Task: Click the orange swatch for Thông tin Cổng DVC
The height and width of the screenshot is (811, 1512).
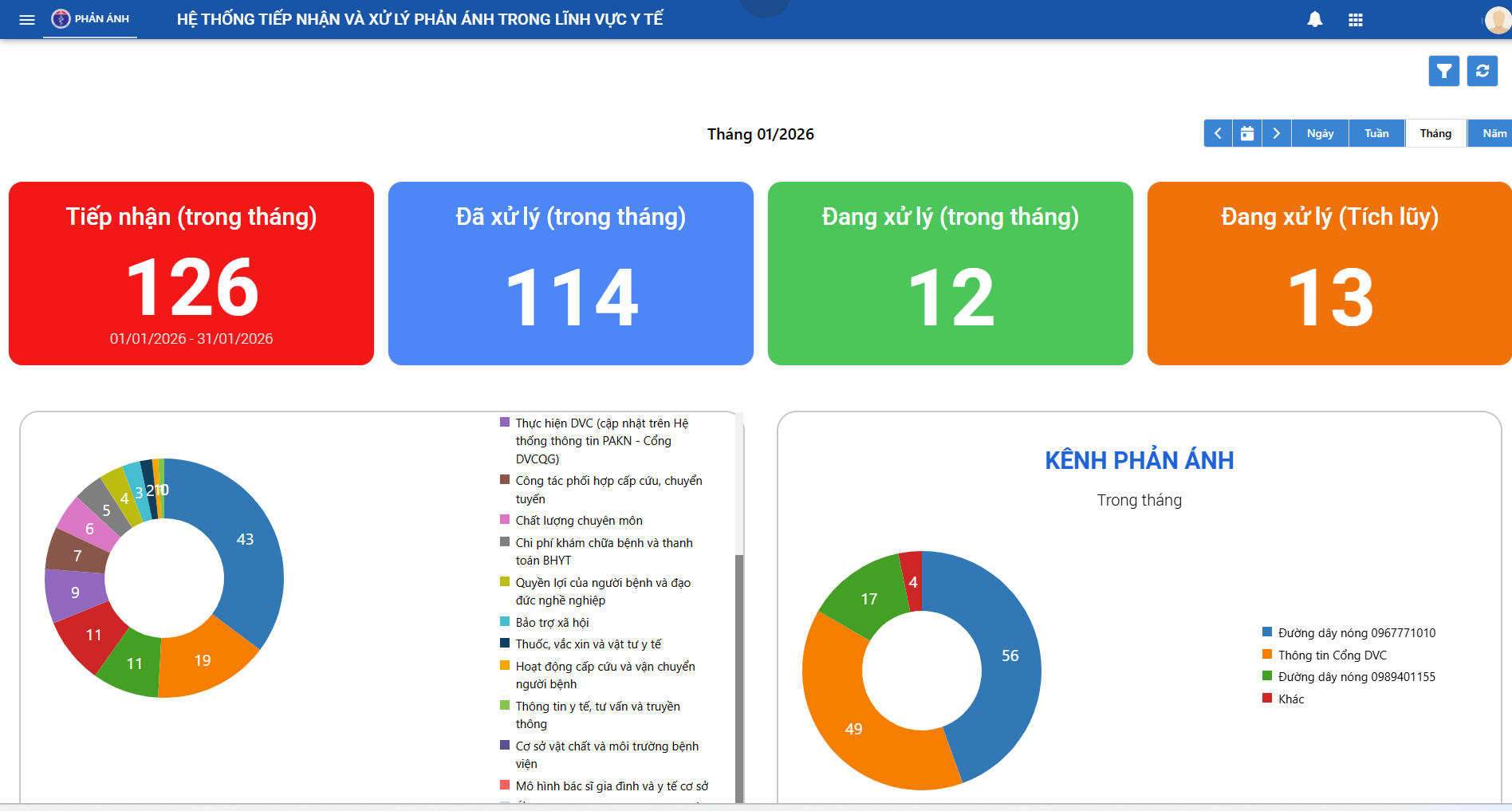Action: 1267,655
